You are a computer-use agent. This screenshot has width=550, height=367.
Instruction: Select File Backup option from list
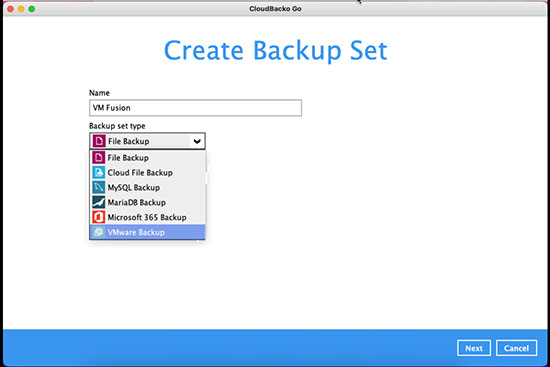pos(147,158)
